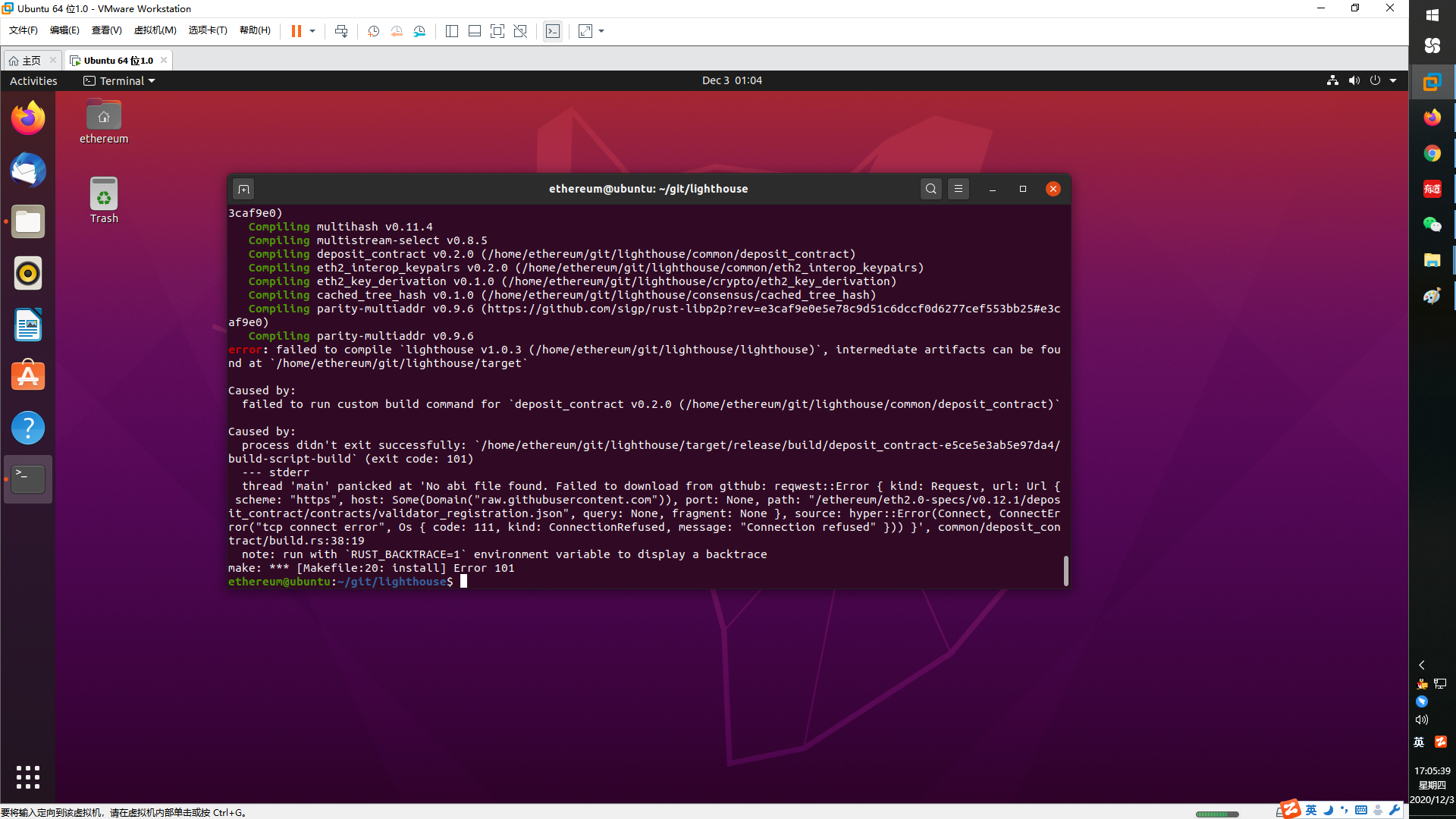Toggle the tab thumbnail bar
Image resolution: width=1456 pixels, height=819 pixels.
pyautogui.click(x=475, y=31)
